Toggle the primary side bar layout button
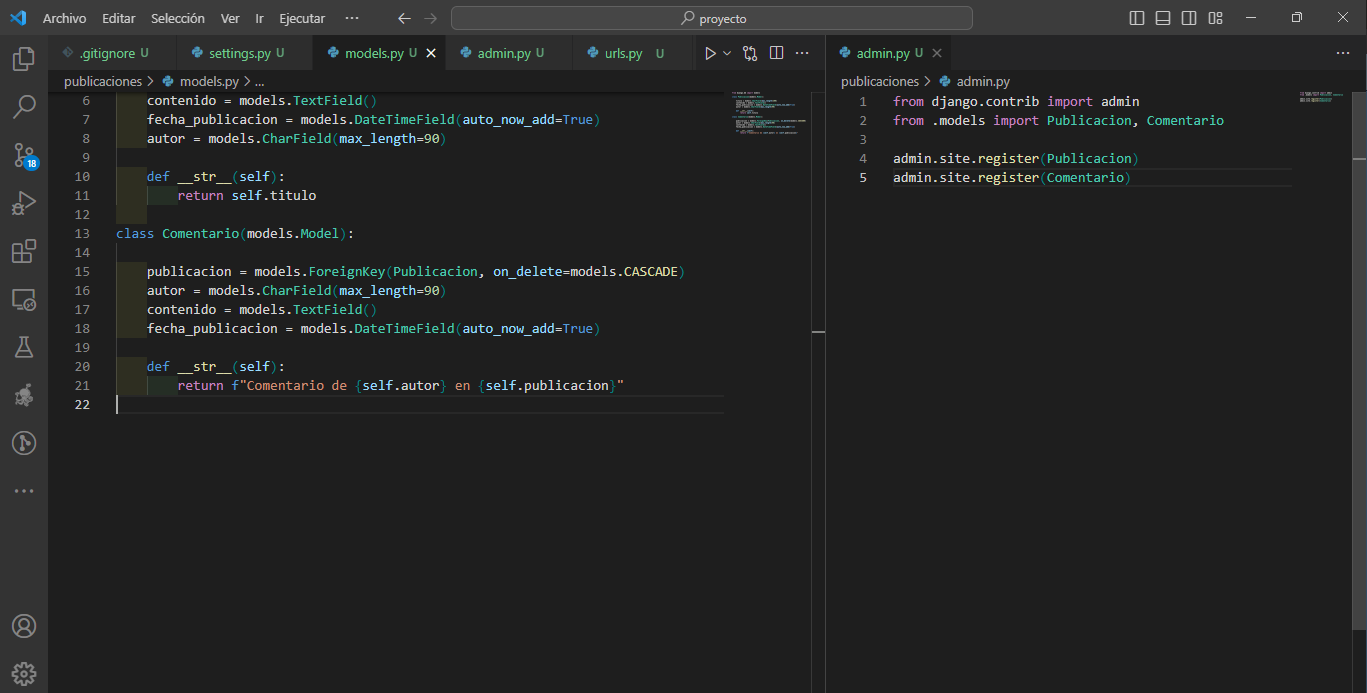Viewport: 1367px width, 693px height. pos(1137,18)
